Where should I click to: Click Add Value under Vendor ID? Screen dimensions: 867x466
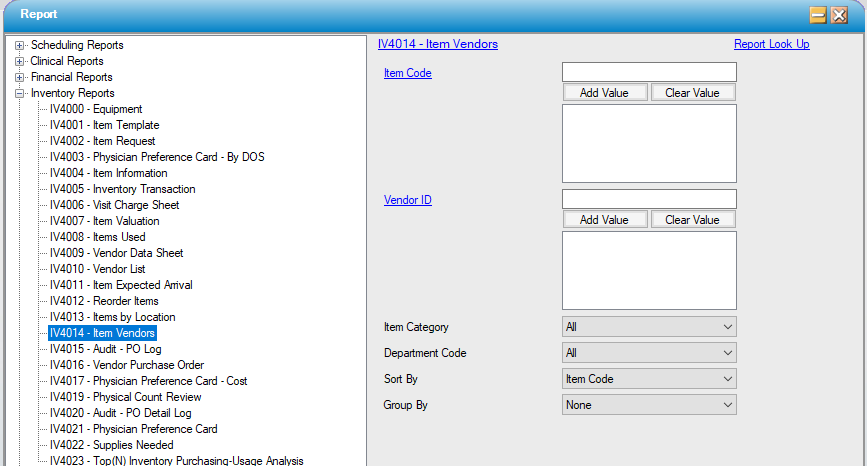(x=604, y=219)
